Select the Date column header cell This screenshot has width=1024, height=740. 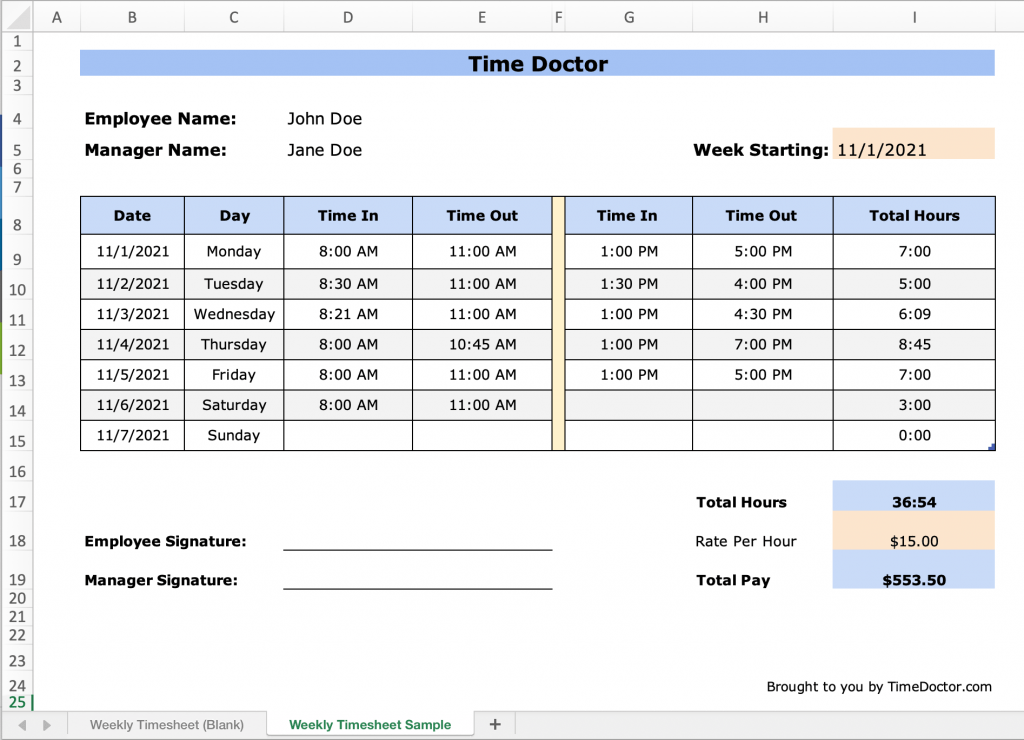tap(133, 216)
